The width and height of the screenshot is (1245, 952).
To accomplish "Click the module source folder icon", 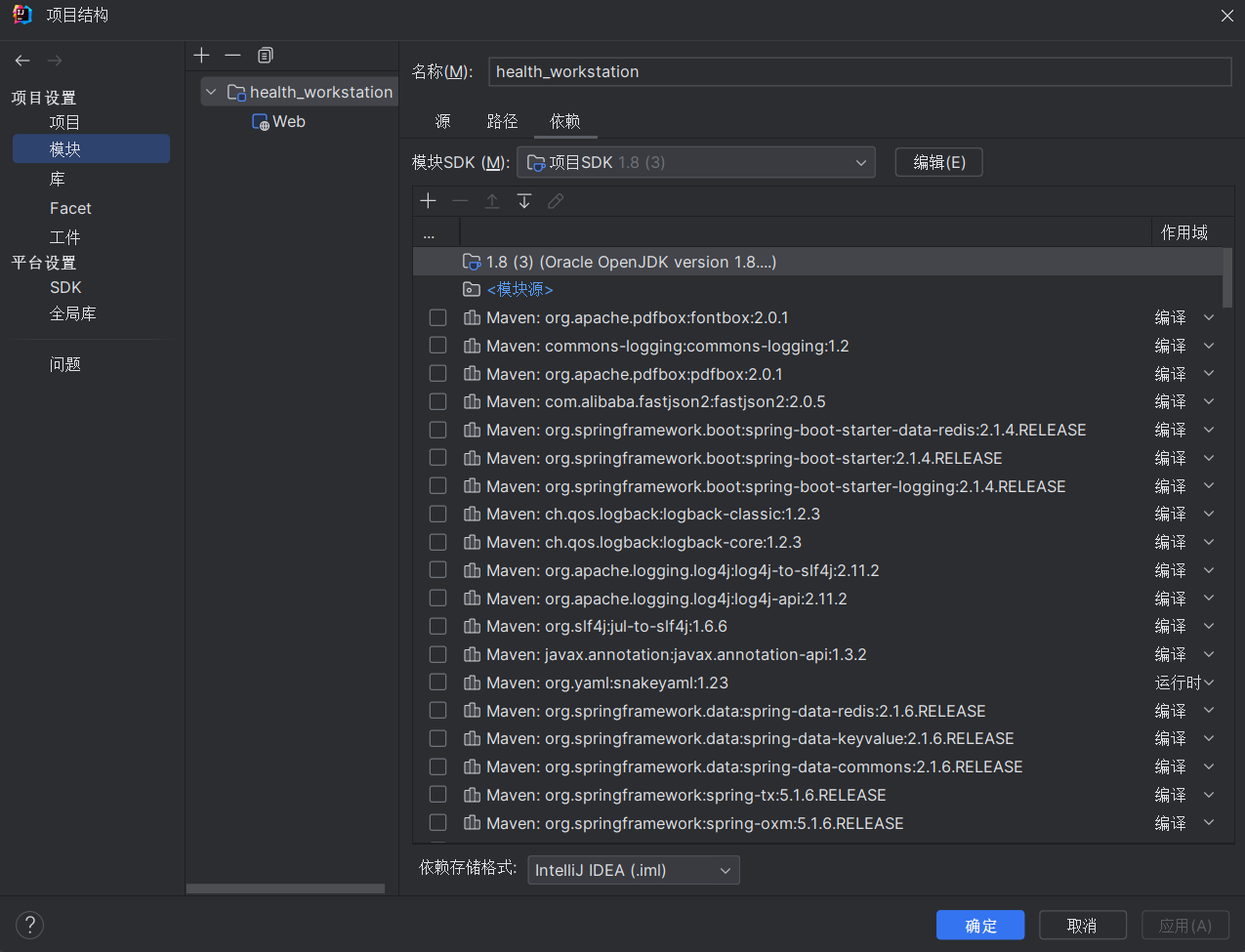I will click(472, 289).
